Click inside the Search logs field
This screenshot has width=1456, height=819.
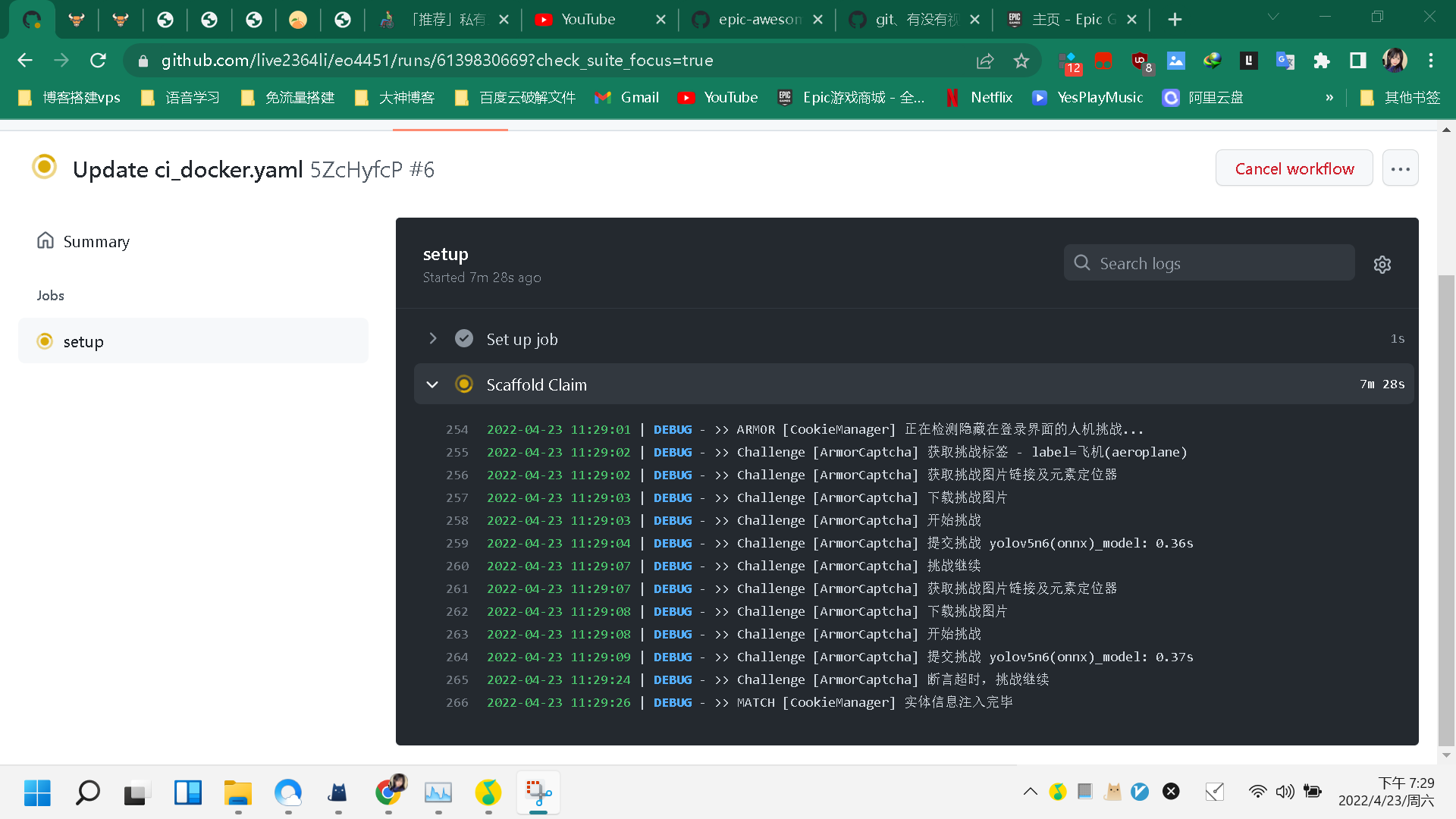pos(1209,263)
